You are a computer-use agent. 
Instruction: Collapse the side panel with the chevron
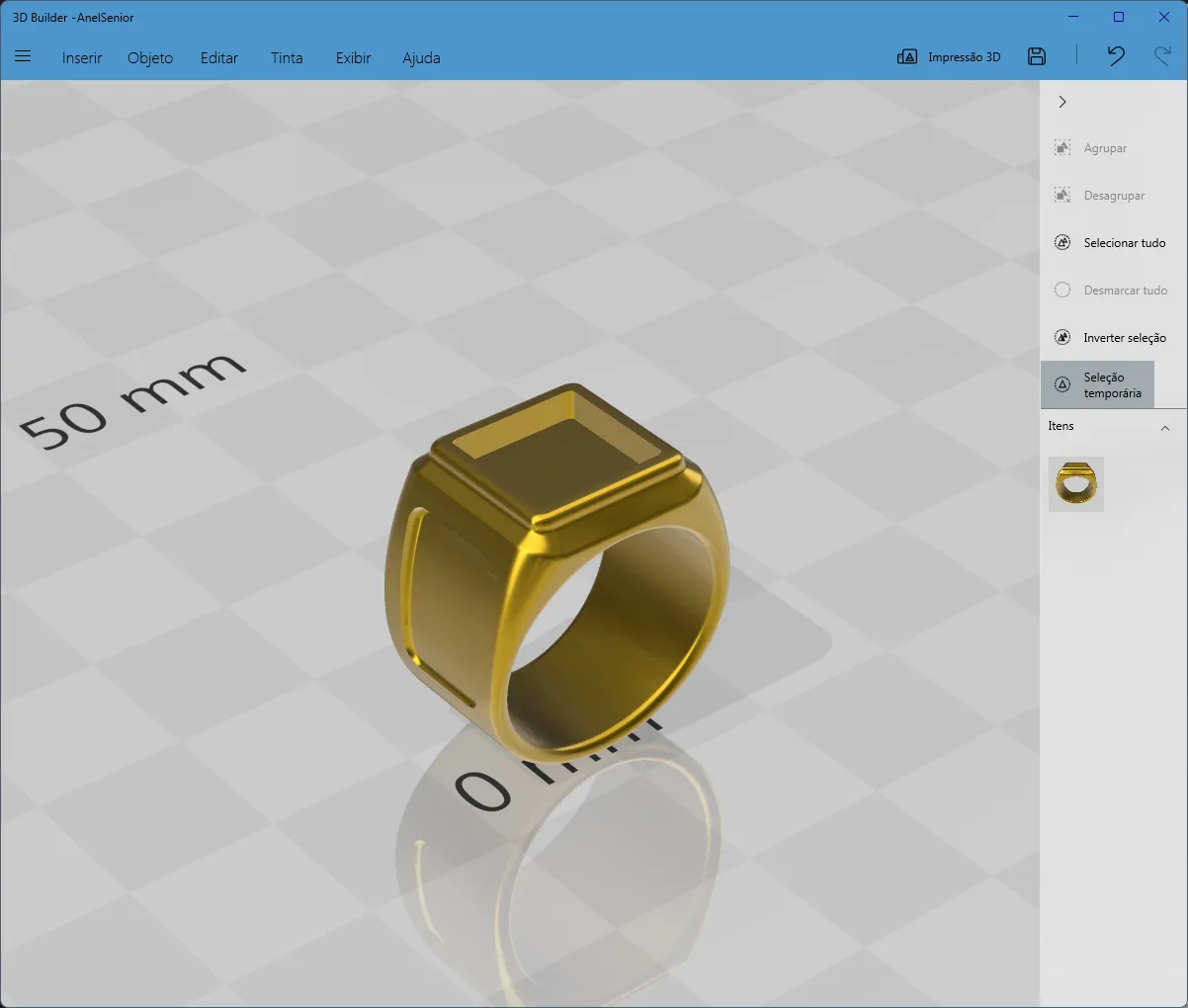1062,102
